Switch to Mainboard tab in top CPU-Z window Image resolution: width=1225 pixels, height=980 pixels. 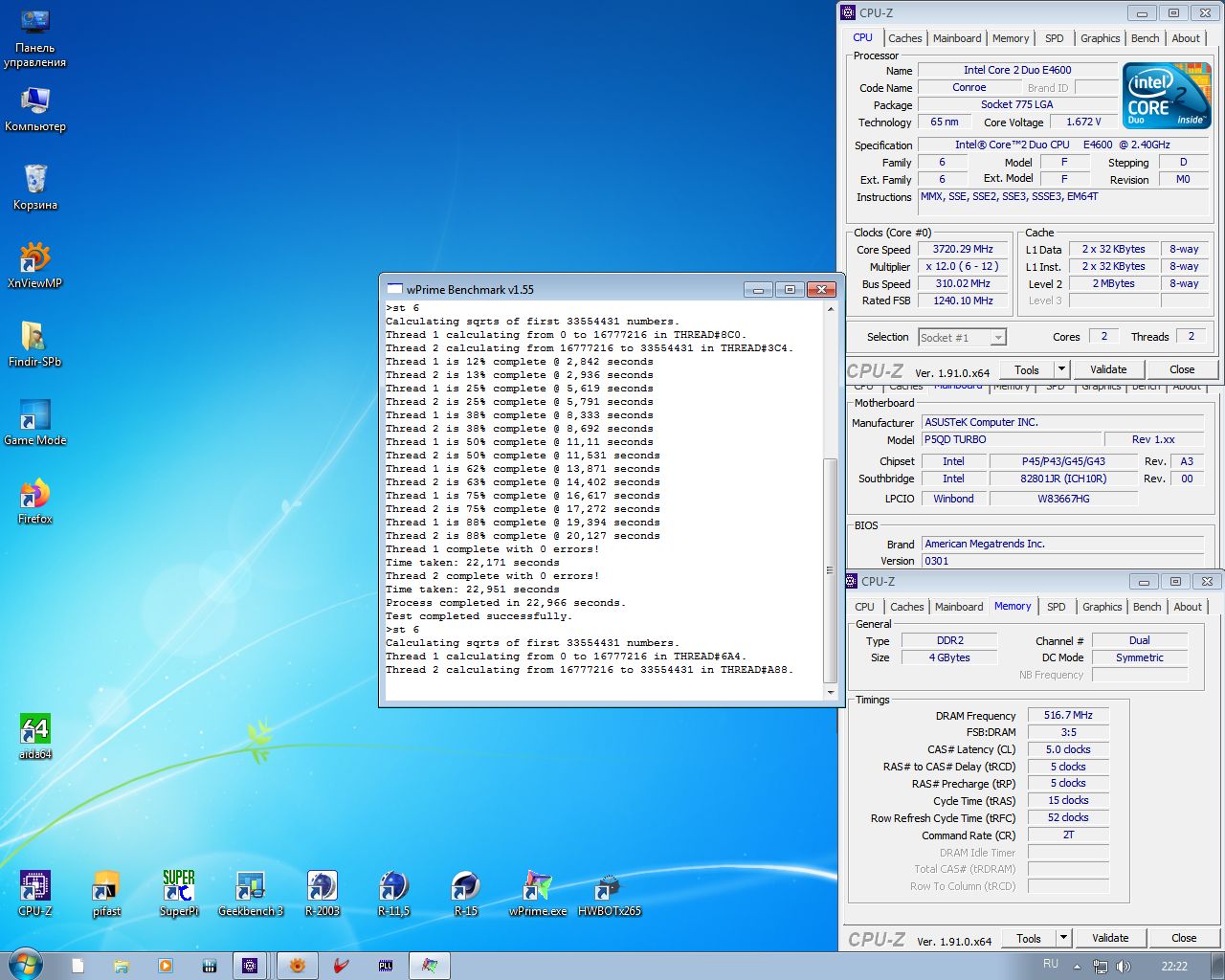[957, 38]
